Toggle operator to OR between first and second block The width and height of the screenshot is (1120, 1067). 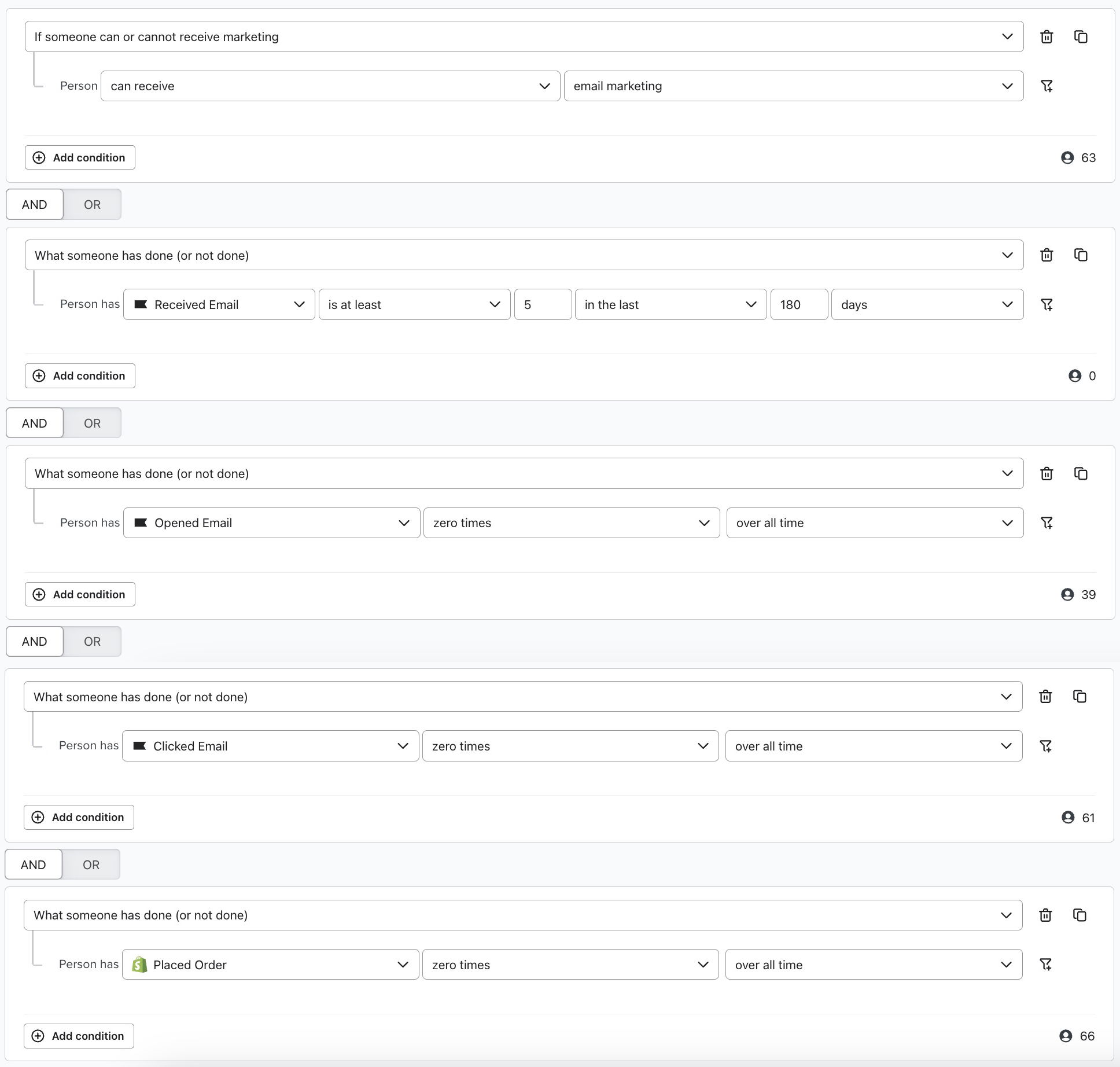pyautogui.click(x=91, y=204)
